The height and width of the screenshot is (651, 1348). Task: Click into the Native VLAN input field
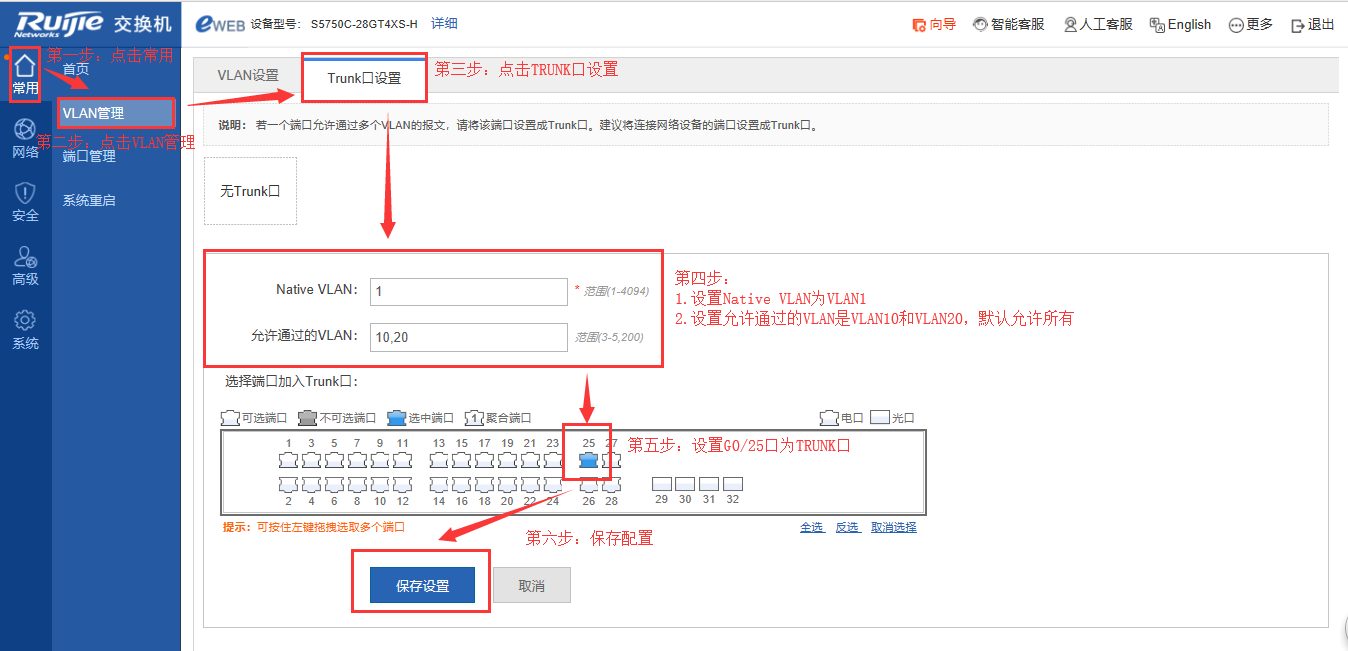click(x=468, y=291)
